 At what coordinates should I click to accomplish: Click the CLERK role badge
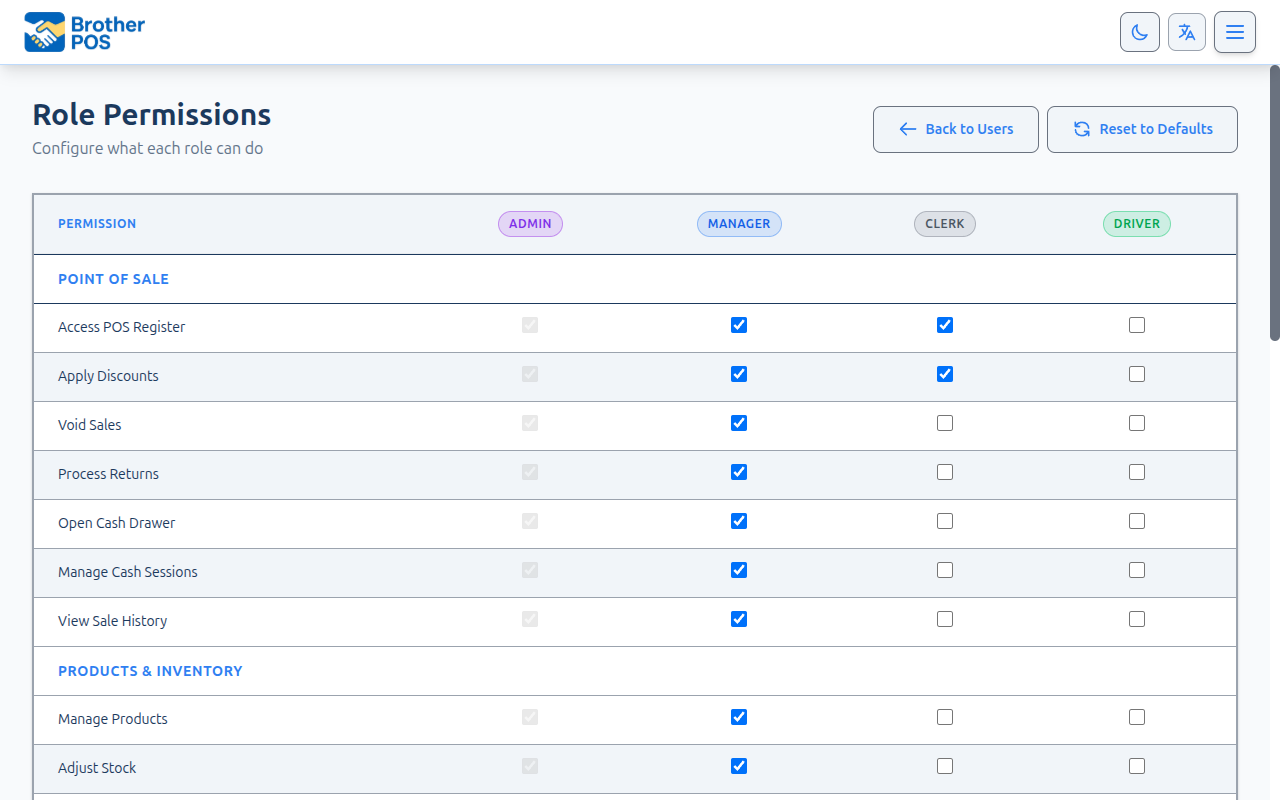944,224
